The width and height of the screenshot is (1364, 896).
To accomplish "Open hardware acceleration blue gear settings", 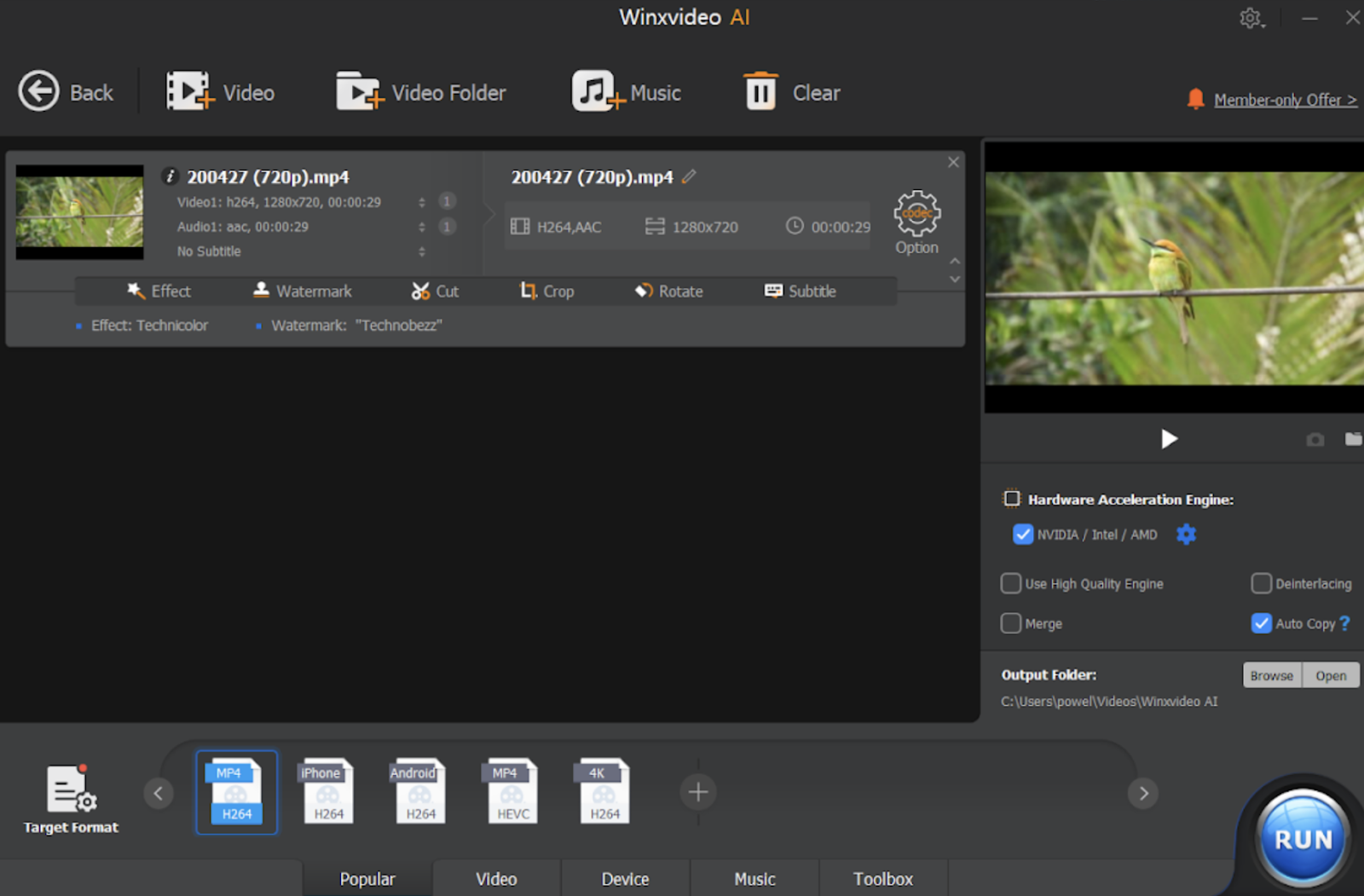I will coord(1186,535).
